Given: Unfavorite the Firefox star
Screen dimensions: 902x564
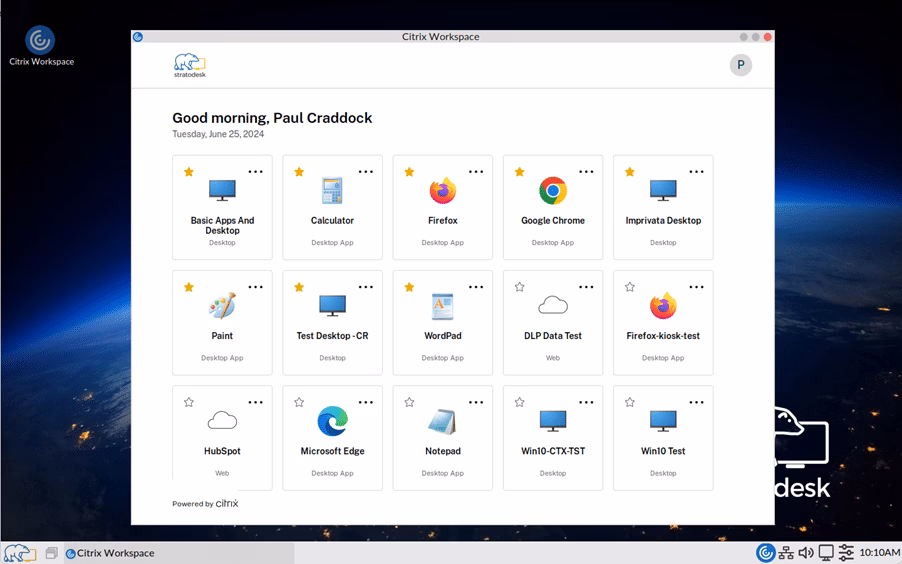Looking at the screenshot, I should (x=409, y=172).
